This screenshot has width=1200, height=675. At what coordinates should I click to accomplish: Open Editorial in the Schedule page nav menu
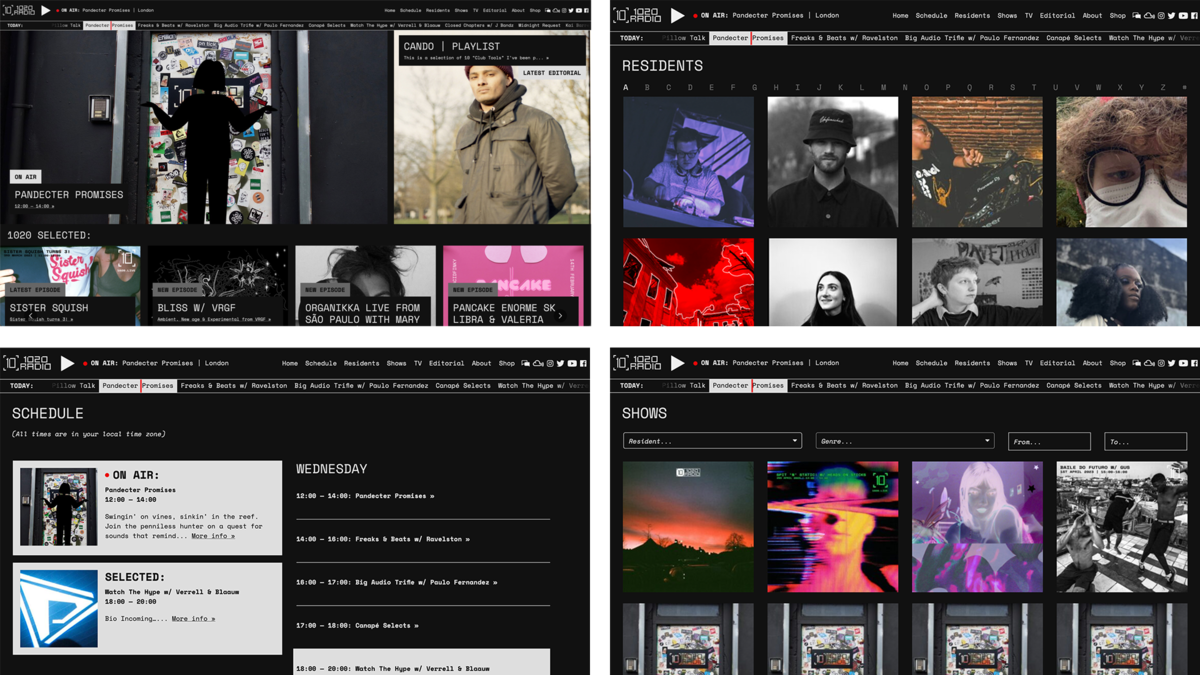click(x=446, y=363)
